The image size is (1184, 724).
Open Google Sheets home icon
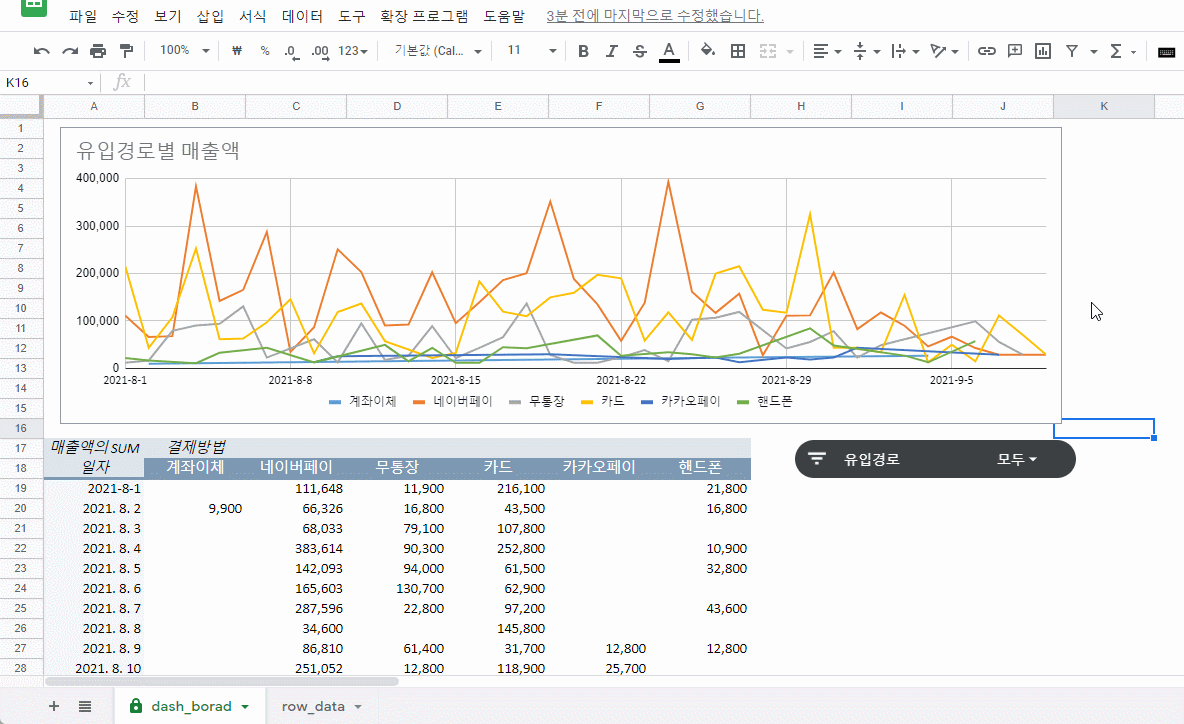pos(34,8)
